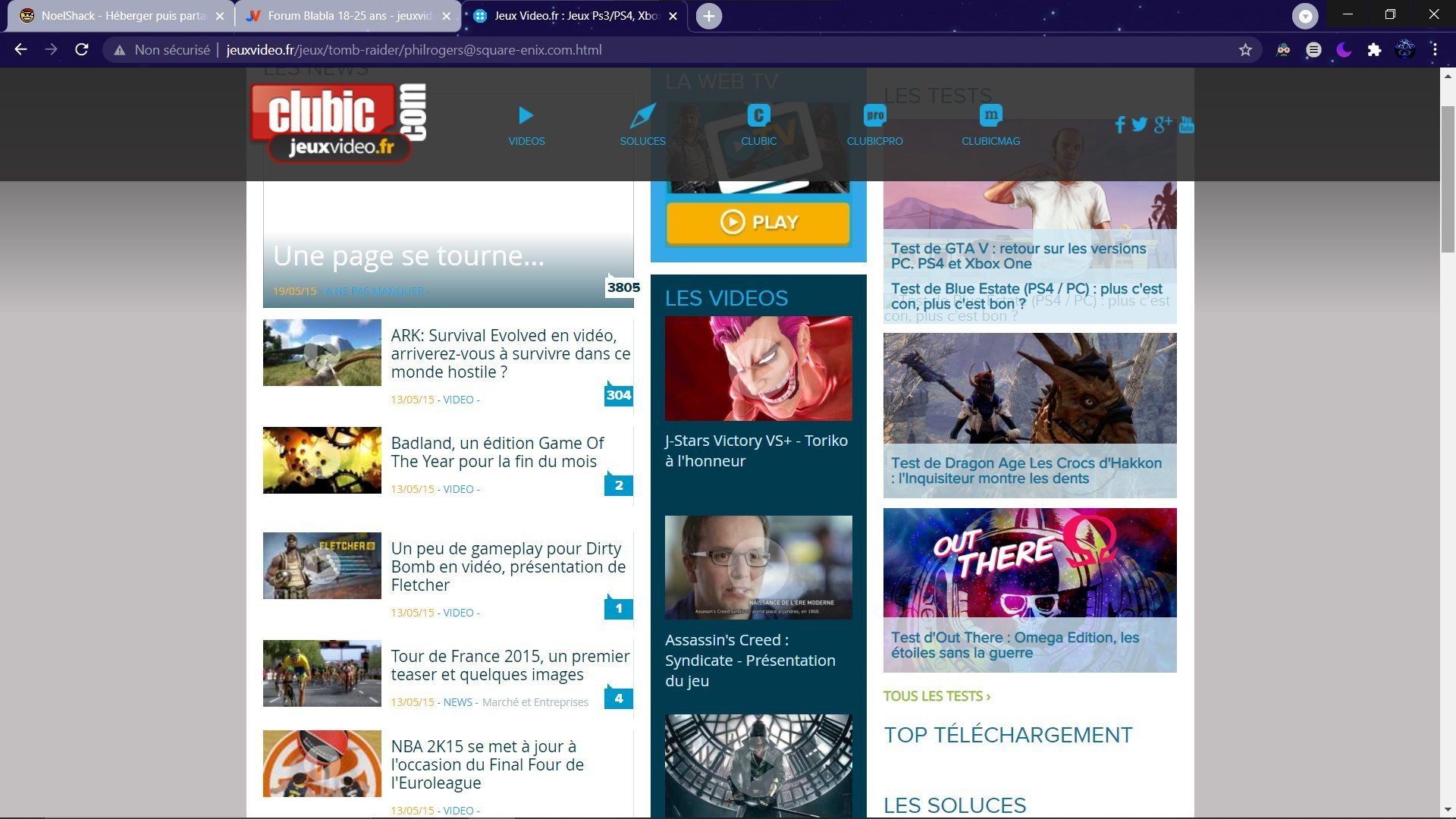
Task: Open 'Une page se tourne...' headline
Action: coord(409,256)
